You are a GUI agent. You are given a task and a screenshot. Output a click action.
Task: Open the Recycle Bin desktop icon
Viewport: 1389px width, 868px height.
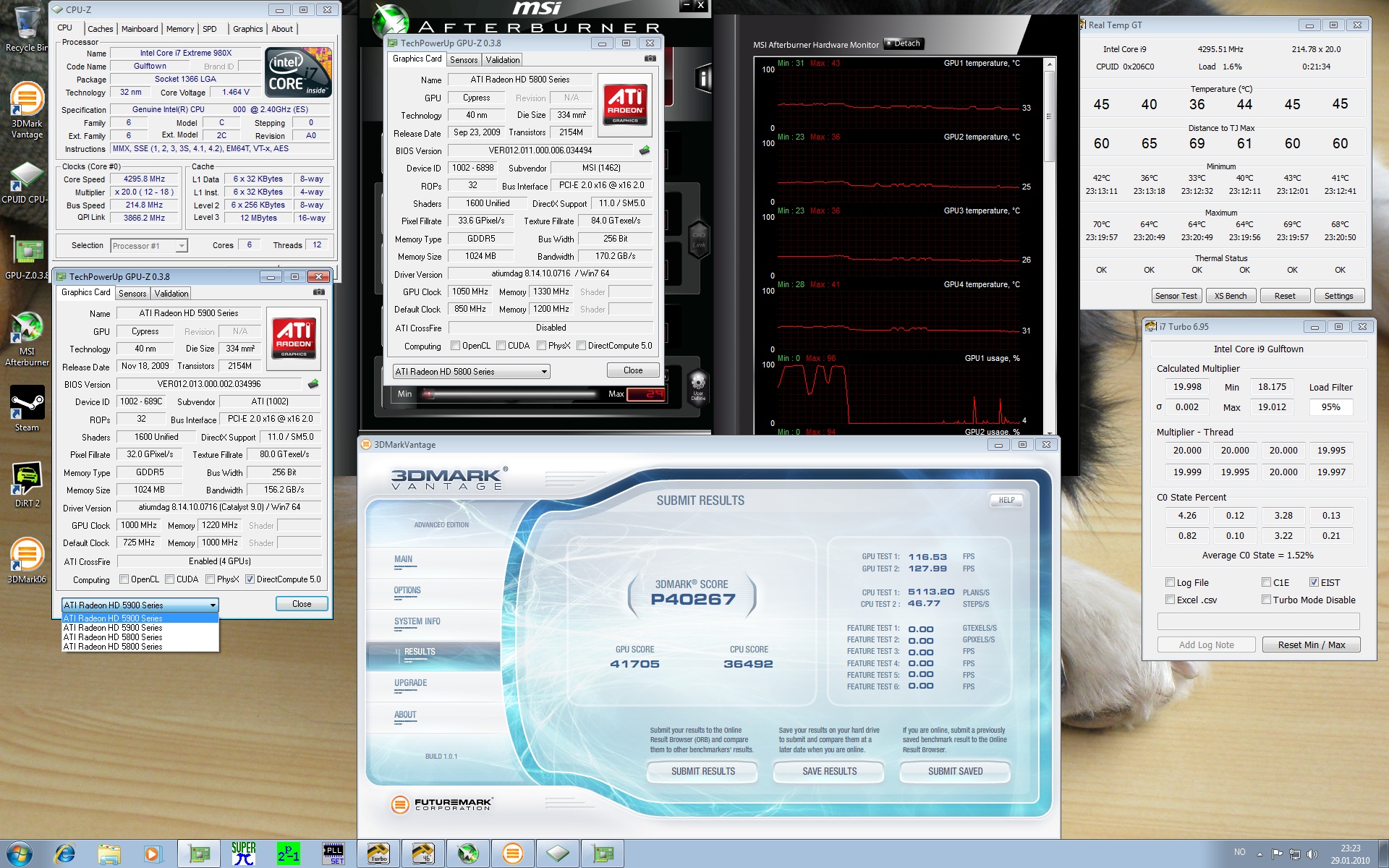[x=26, y=29]
